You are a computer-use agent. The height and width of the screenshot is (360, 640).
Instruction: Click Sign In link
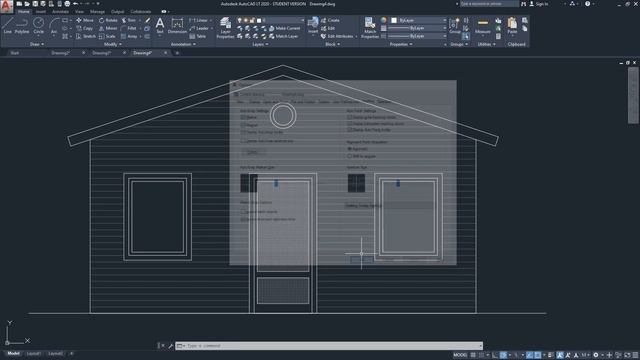[538, 4]
